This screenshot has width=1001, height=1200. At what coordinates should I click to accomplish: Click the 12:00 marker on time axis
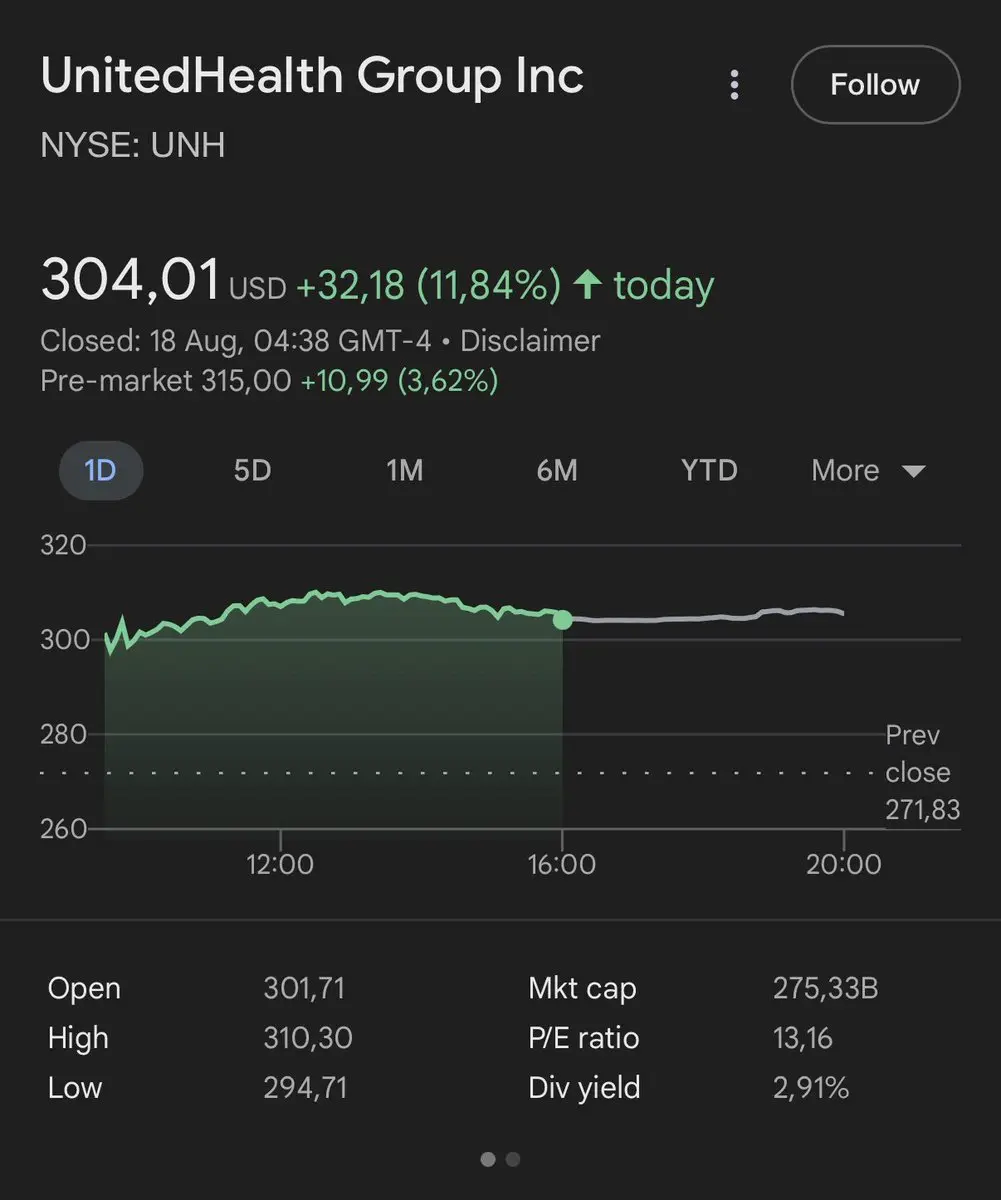[x=280, y=863]
